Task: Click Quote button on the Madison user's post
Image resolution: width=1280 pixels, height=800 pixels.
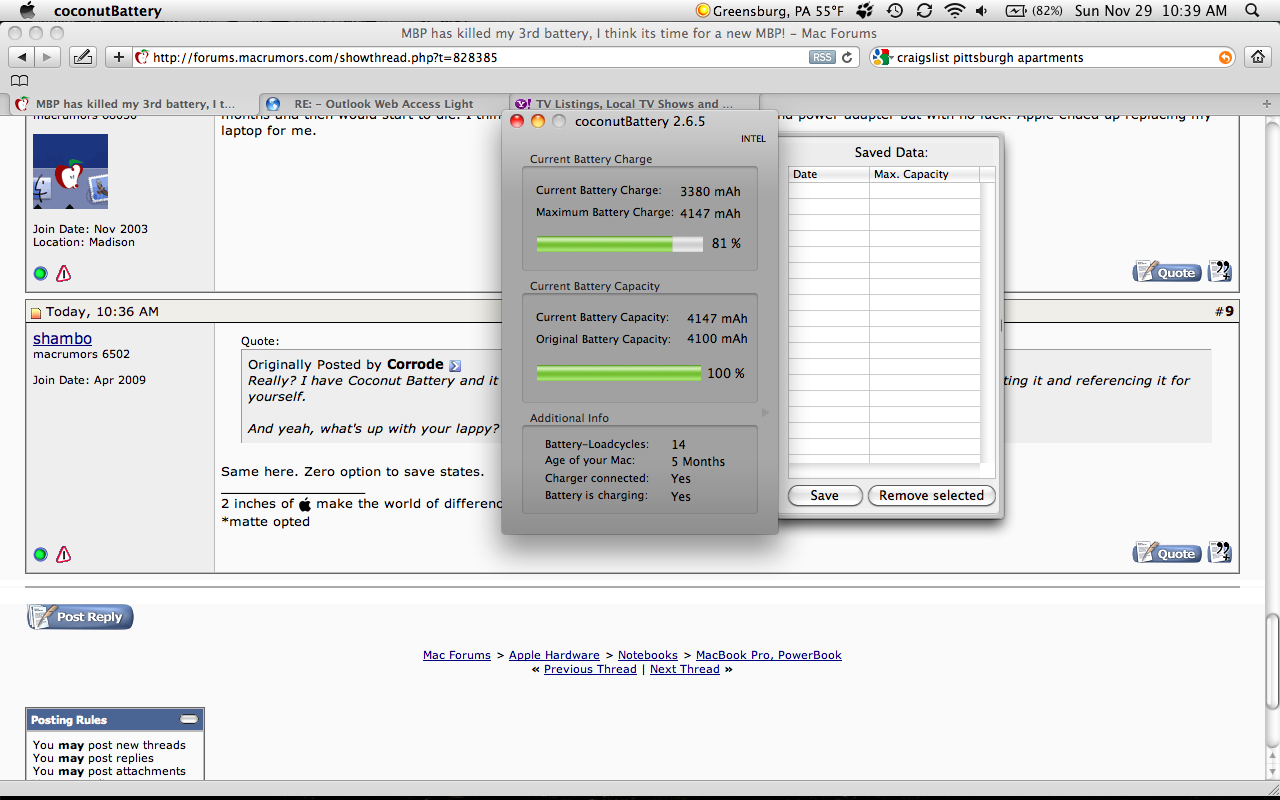Action: click(1166, 272)
